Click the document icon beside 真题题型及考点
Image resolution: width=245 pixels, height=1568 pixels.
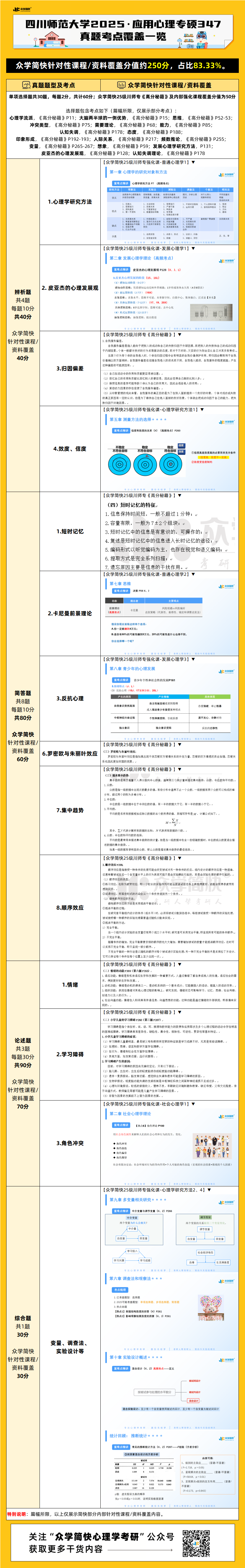tap(26, 85)
